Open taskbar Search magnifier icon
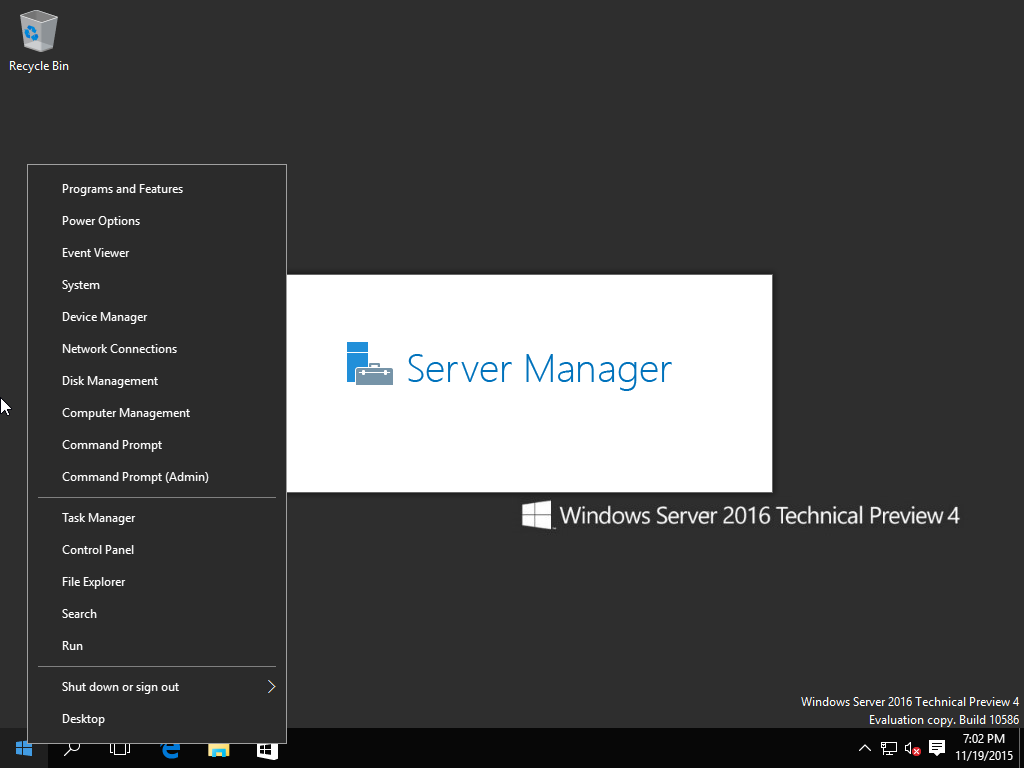 [72, 748]
